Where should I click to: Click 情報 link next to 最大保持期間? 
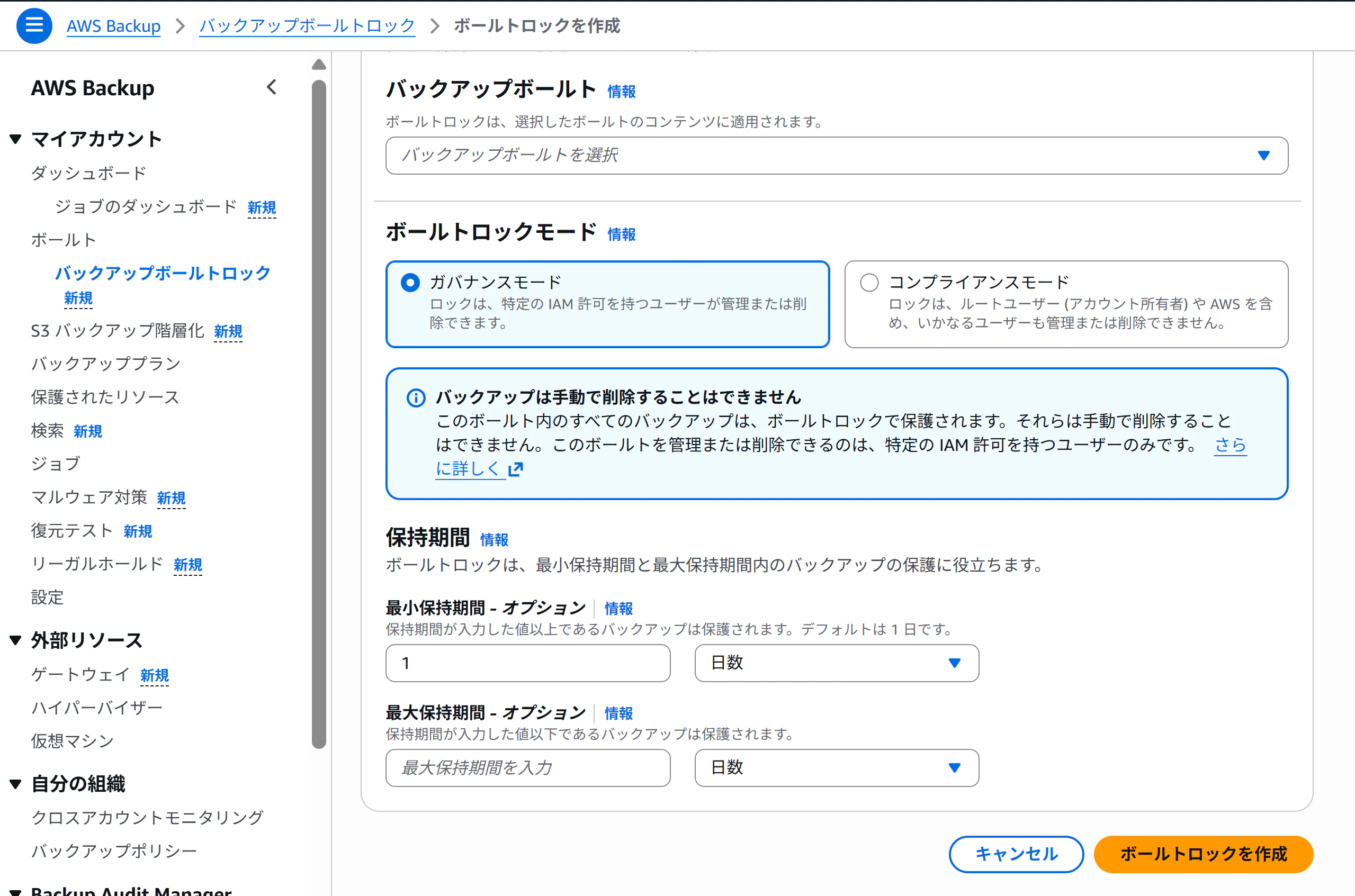pyautogui.click(x=618, y=713)
